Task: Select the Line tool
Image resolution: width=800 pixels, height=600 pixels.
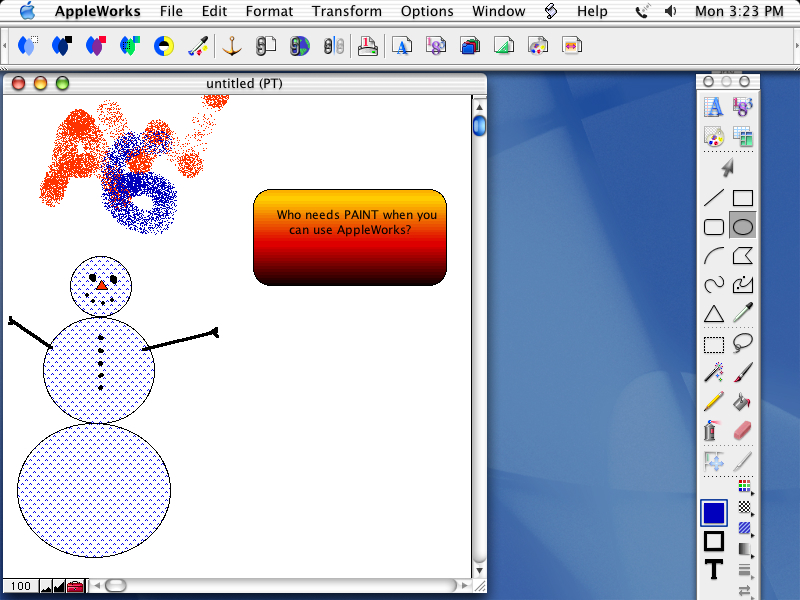Action: click(714, 198)
